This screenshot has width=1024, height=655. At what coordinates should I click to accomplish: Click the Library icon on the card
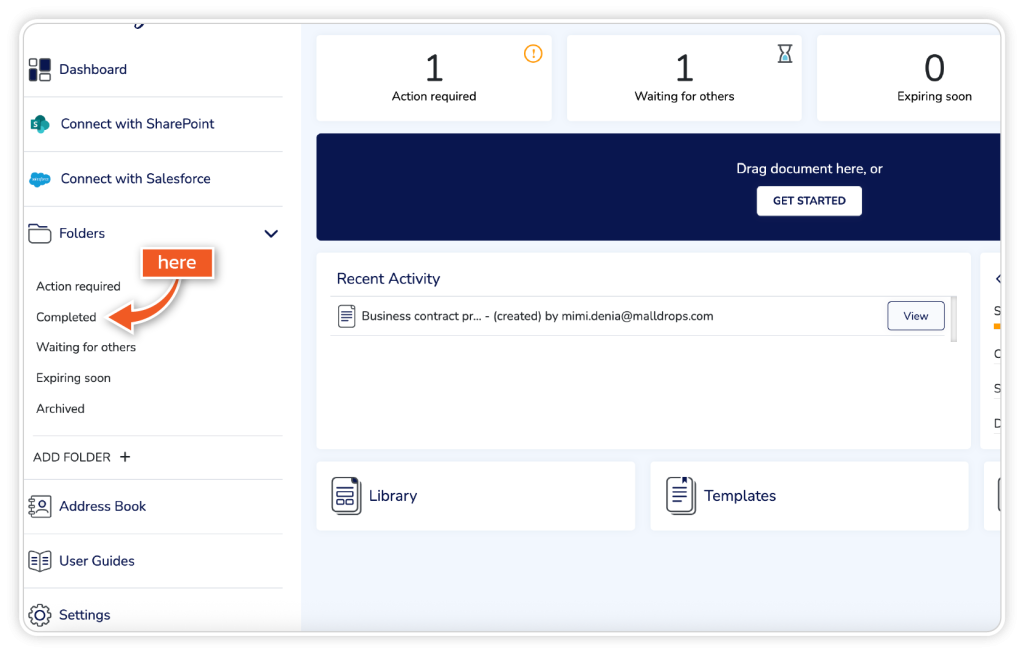click(346, 496)
